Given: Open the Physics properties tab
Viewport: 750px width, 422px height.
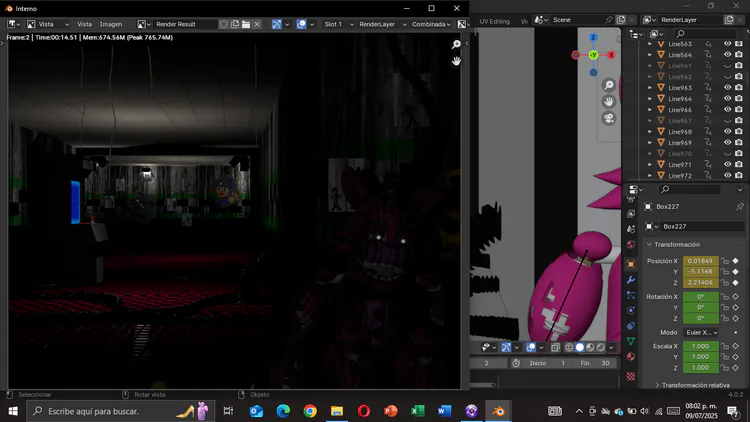Looking at the screenshot, I should pyautogui.click(x=630, y=311).
